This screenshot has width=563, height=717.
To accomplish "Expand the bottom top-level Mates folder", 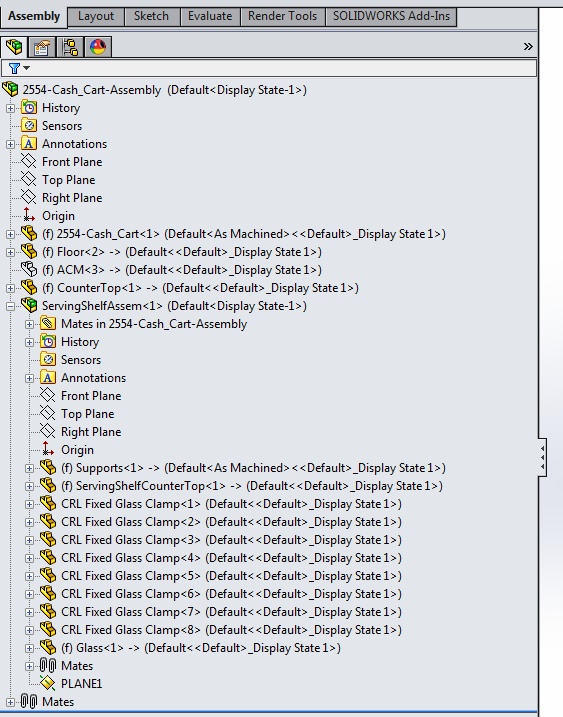I will (x=10, y=702).
